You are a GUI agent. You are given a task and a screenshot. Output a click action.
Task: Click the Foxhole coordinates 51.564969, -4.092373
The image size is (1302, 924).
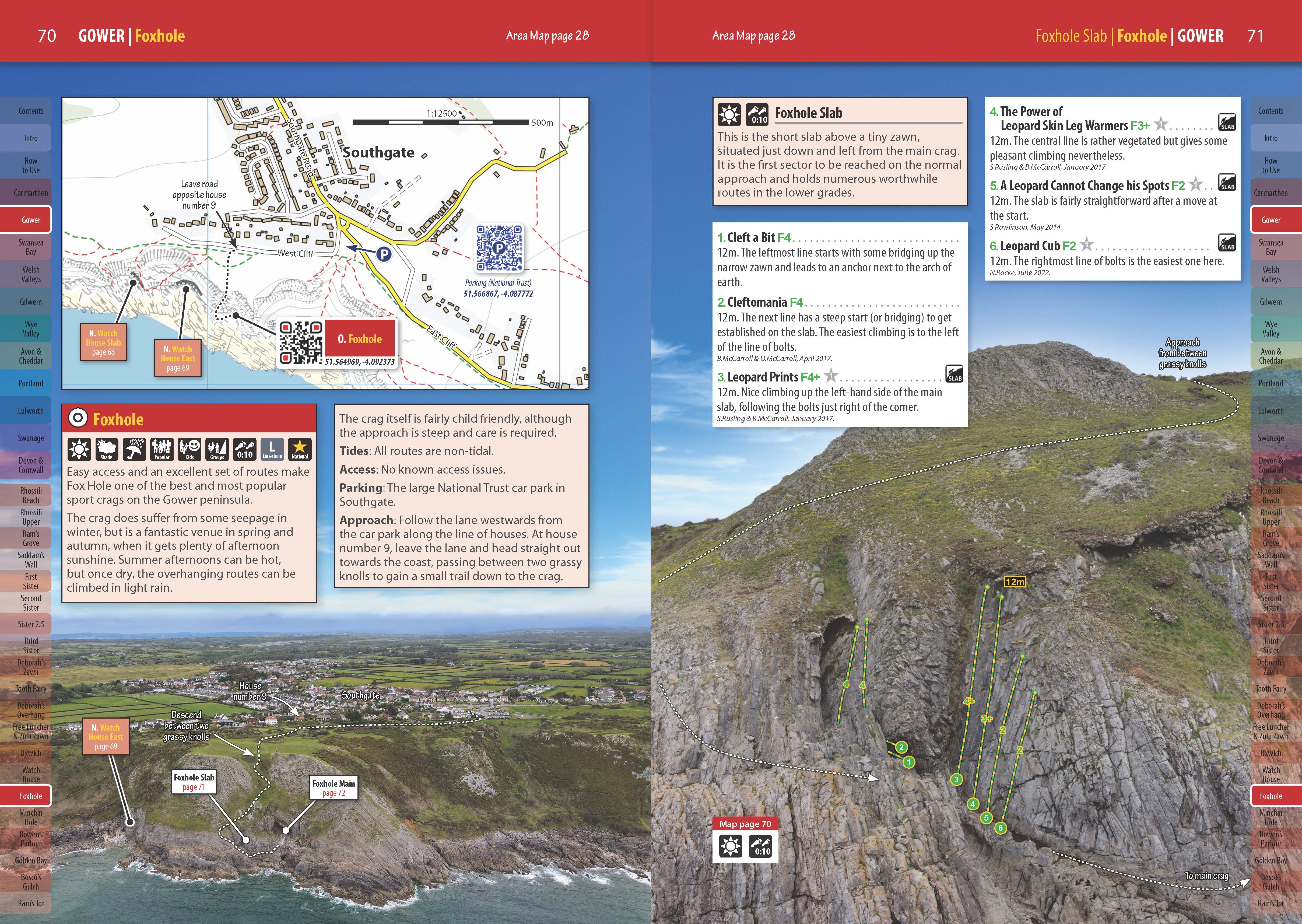[x=360, y=362]
